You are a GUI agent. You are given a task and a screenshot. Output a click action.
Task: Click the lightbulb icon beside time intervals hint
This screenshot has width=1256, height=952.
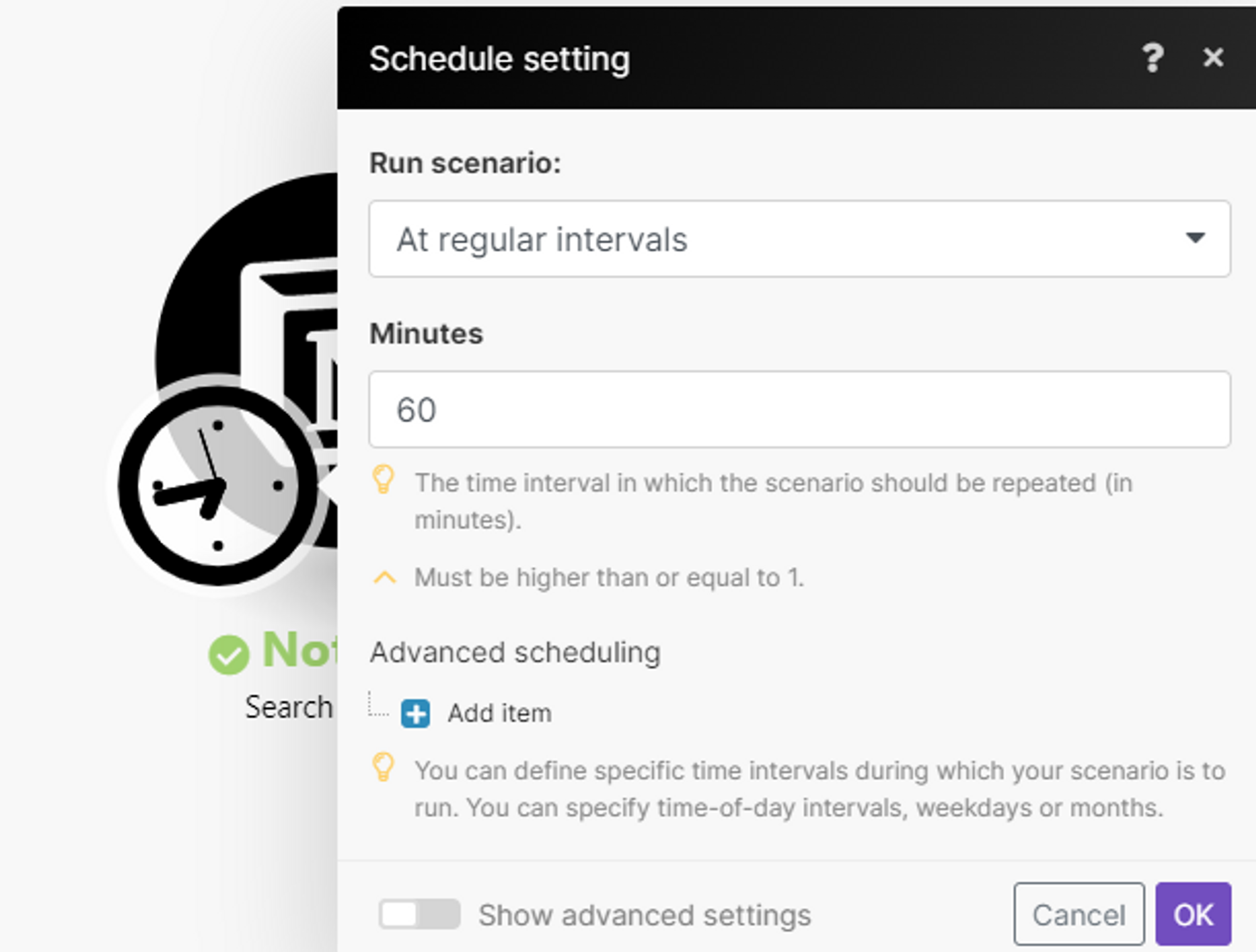pos(383,767)
